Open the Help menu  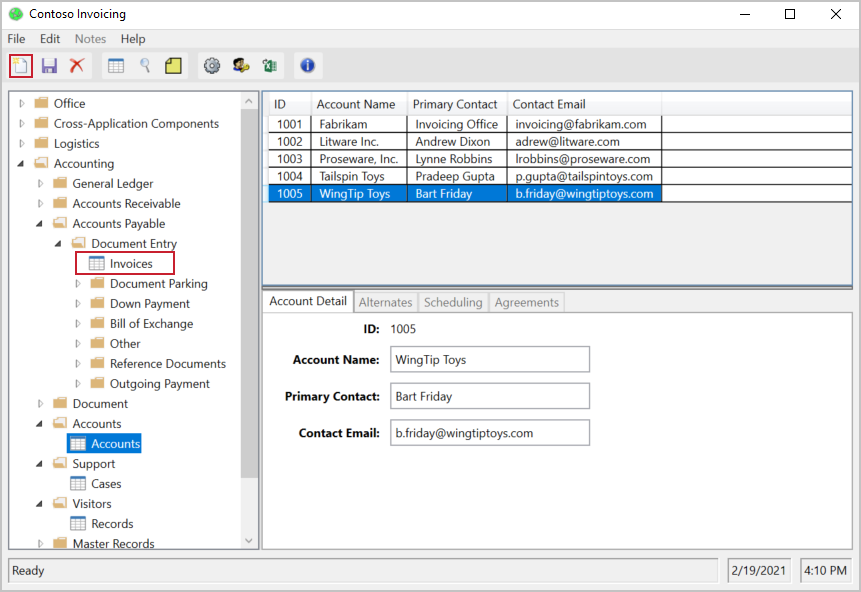point(133,39)
